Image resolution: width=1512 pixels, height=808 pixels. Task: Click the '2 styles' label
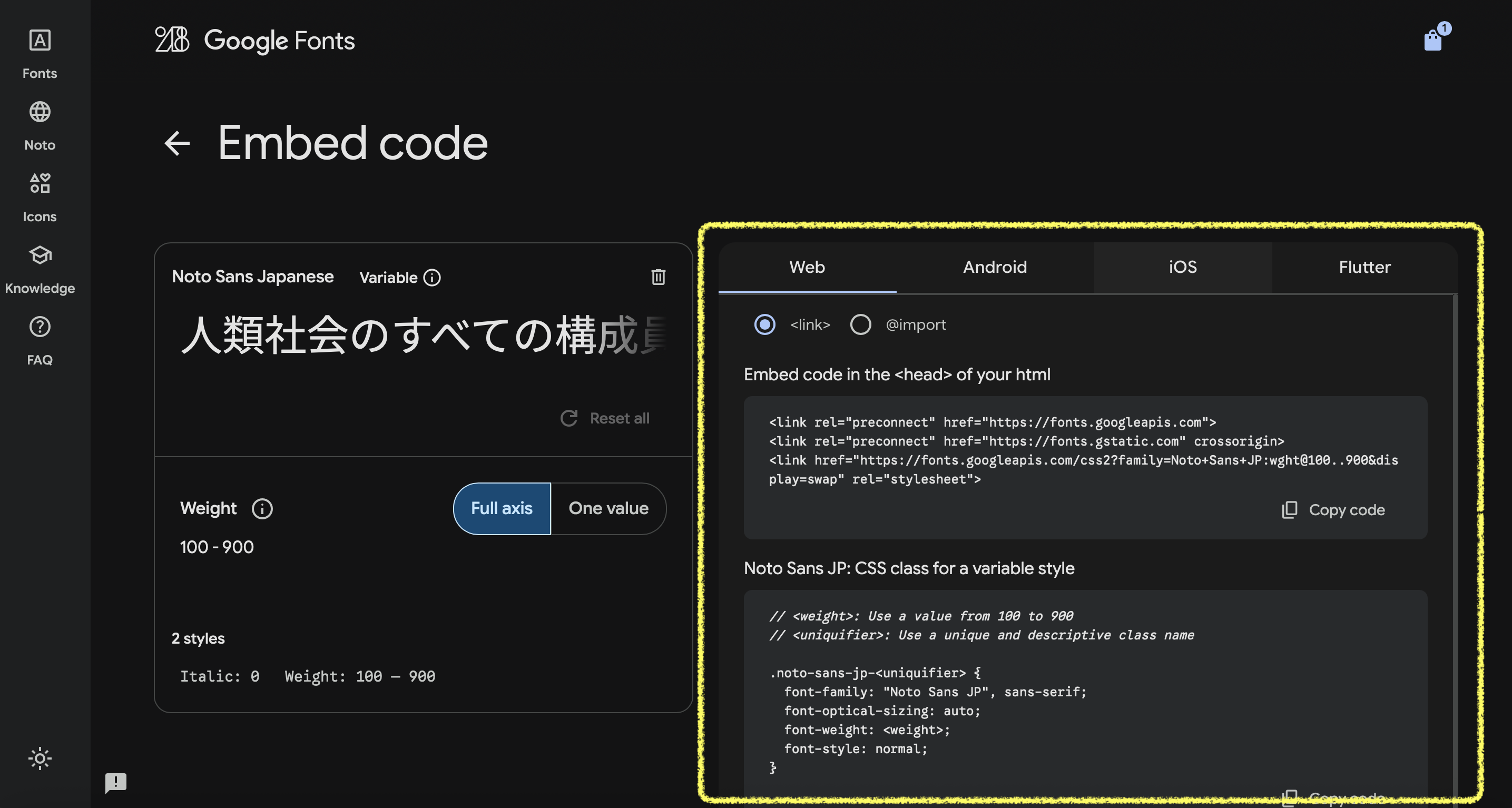point(198,638)
